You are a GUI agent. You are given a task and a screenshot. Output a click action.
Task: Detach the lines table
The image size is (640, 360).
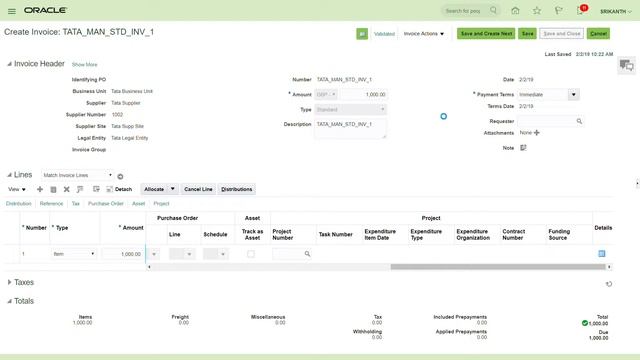coord(119,189)
